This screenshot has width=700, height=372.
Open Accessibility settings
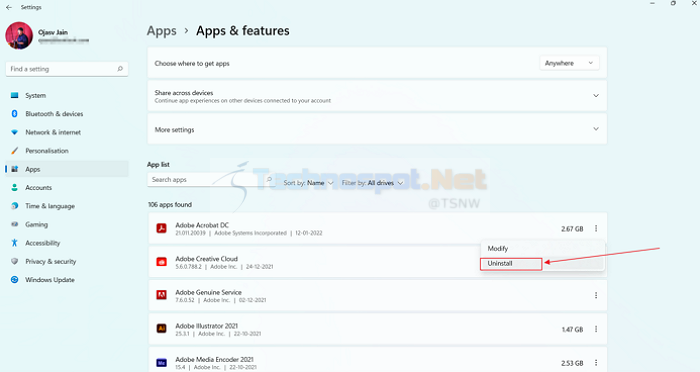point(67,243)
